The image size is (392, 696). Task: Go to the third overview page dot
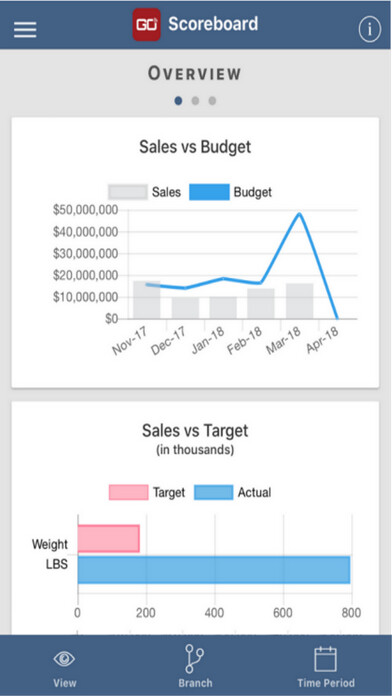212,101
